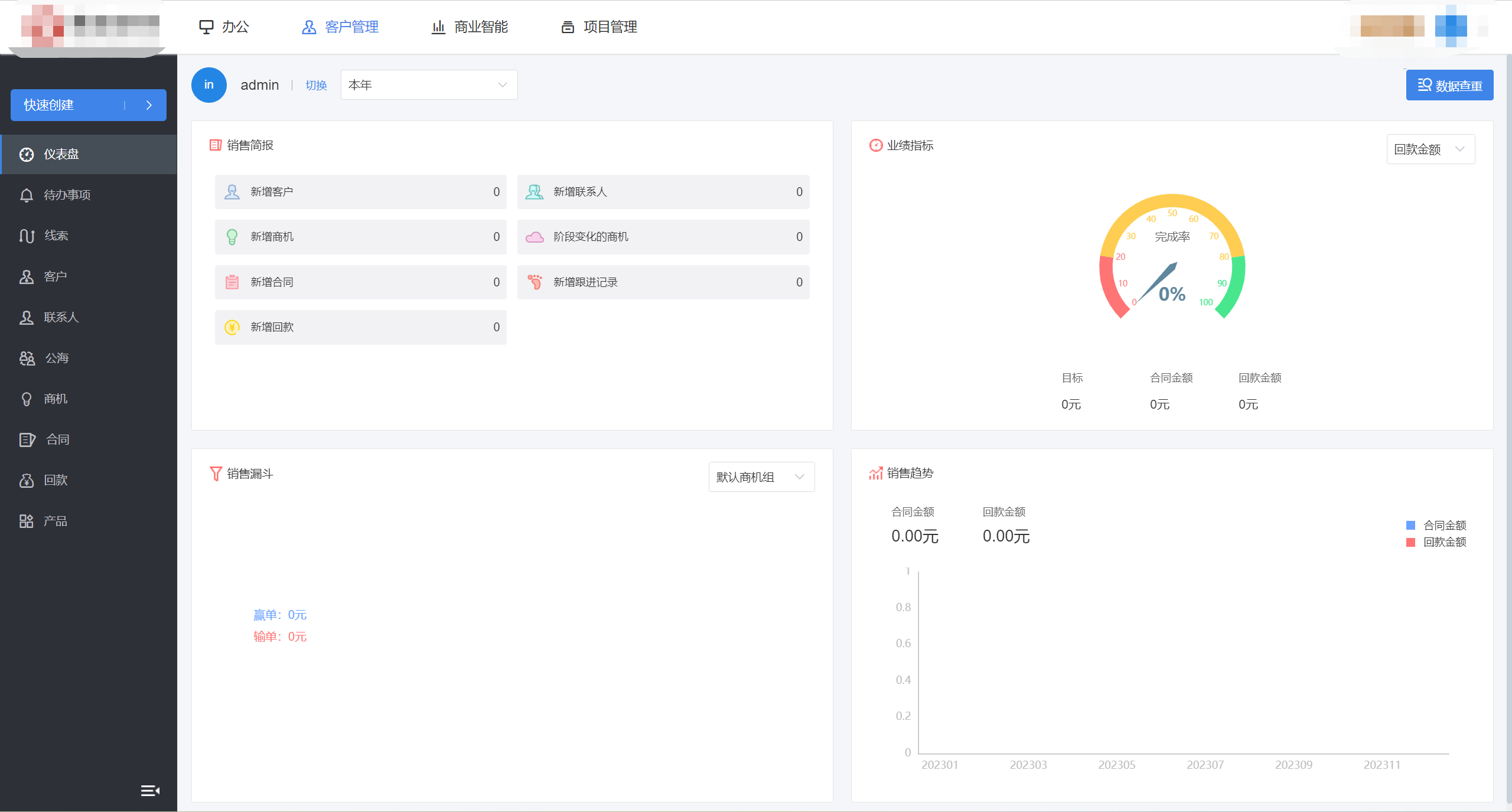Click the 新增联系人 count value
This screenshot has width=1512, height=812.
click(x=799, y=192)
